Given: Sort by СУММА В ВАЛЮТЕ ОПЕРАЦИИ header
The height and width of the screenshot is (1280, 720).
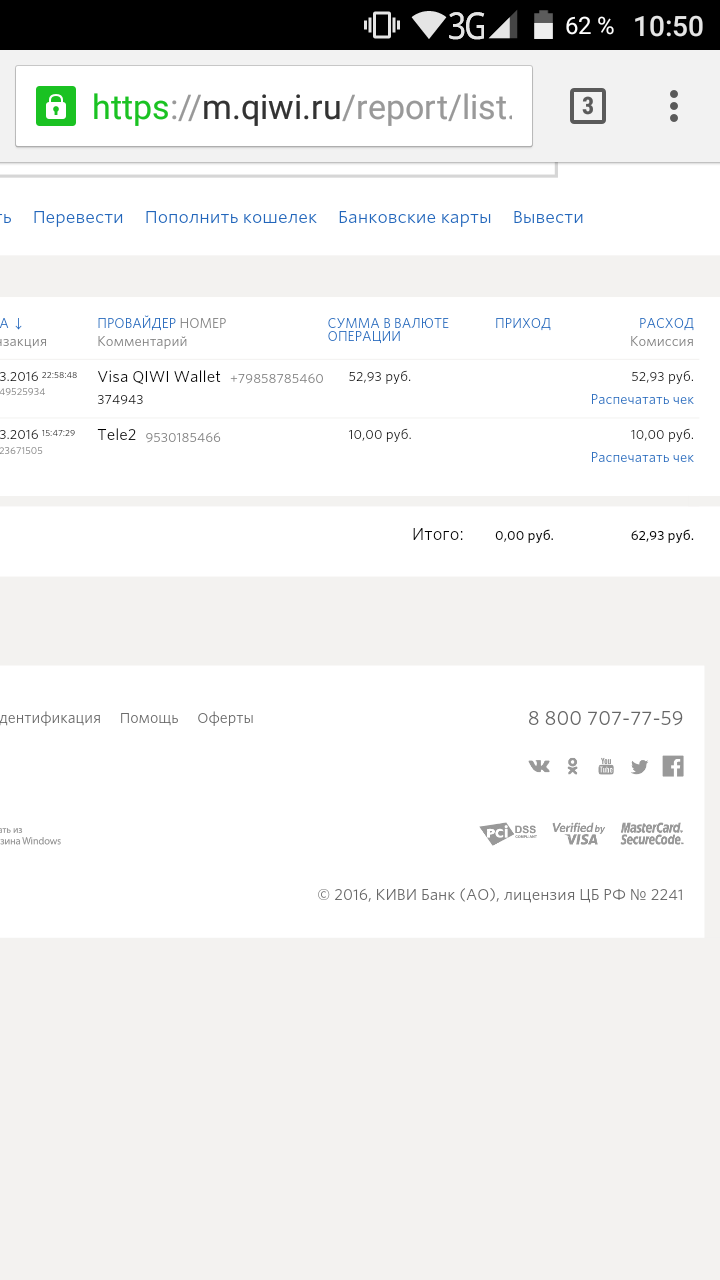Looking at the screenshot, I should pos(388,329).
